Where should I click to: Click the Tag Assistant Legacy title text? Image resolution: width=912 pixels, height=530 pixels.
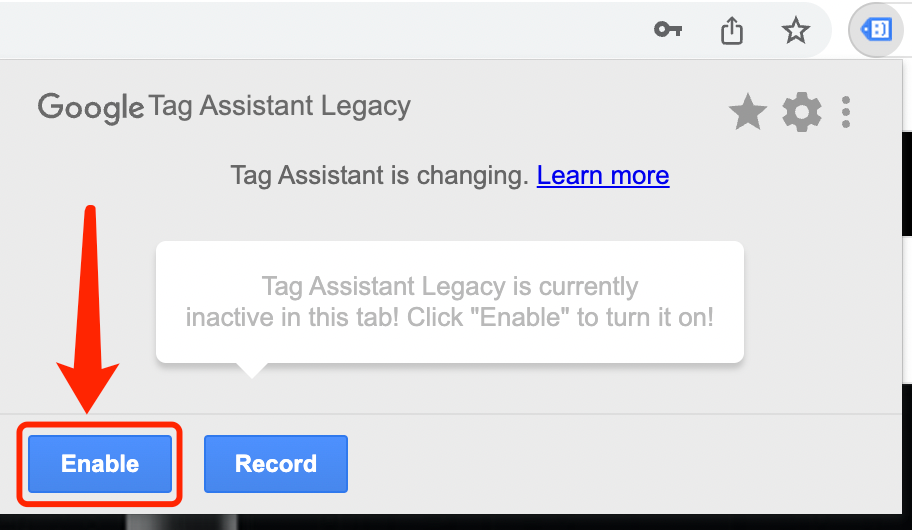(x=279, y=106)
